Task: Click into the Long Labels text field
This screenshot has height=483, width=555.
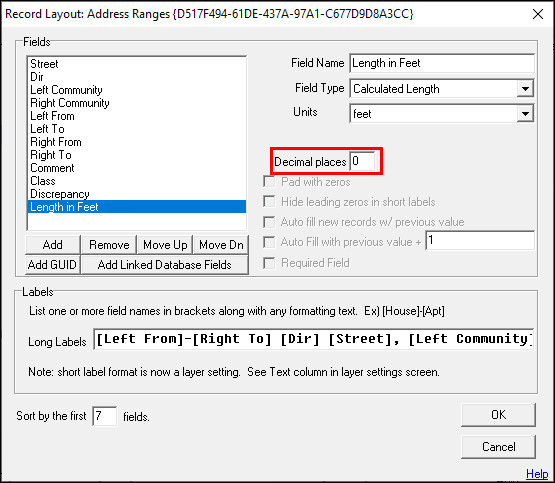Action: 314,339
